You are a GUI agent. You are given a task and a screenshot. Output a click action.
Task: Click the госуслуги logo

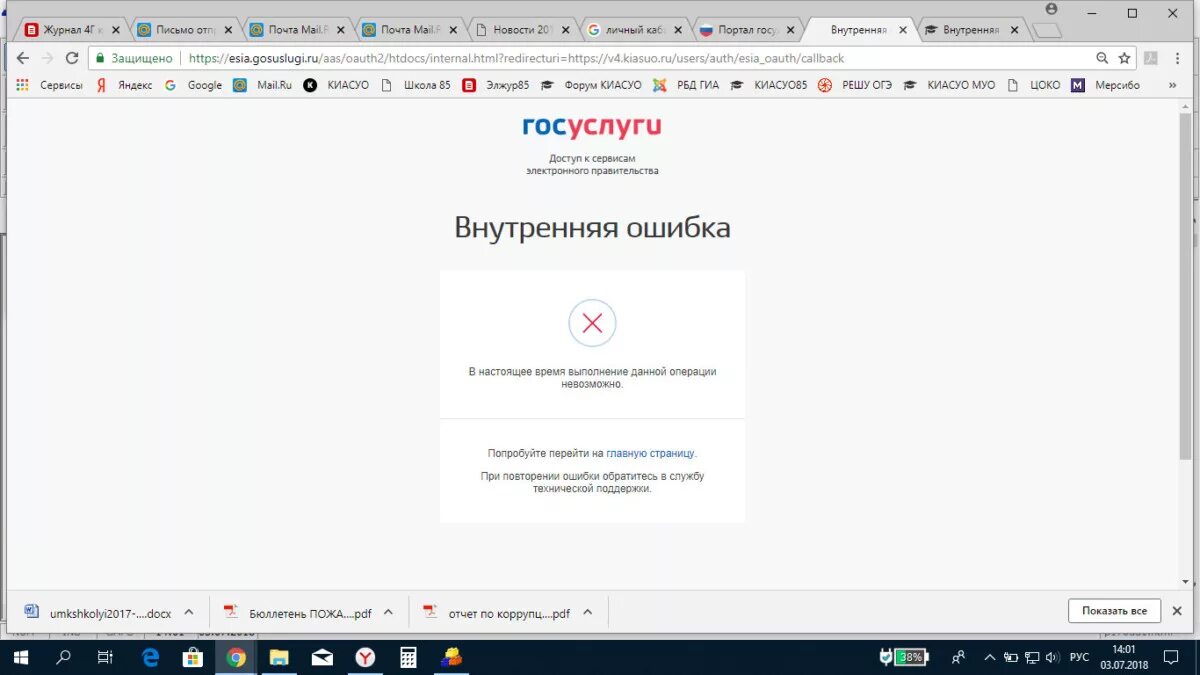click(x=592, y=127)
